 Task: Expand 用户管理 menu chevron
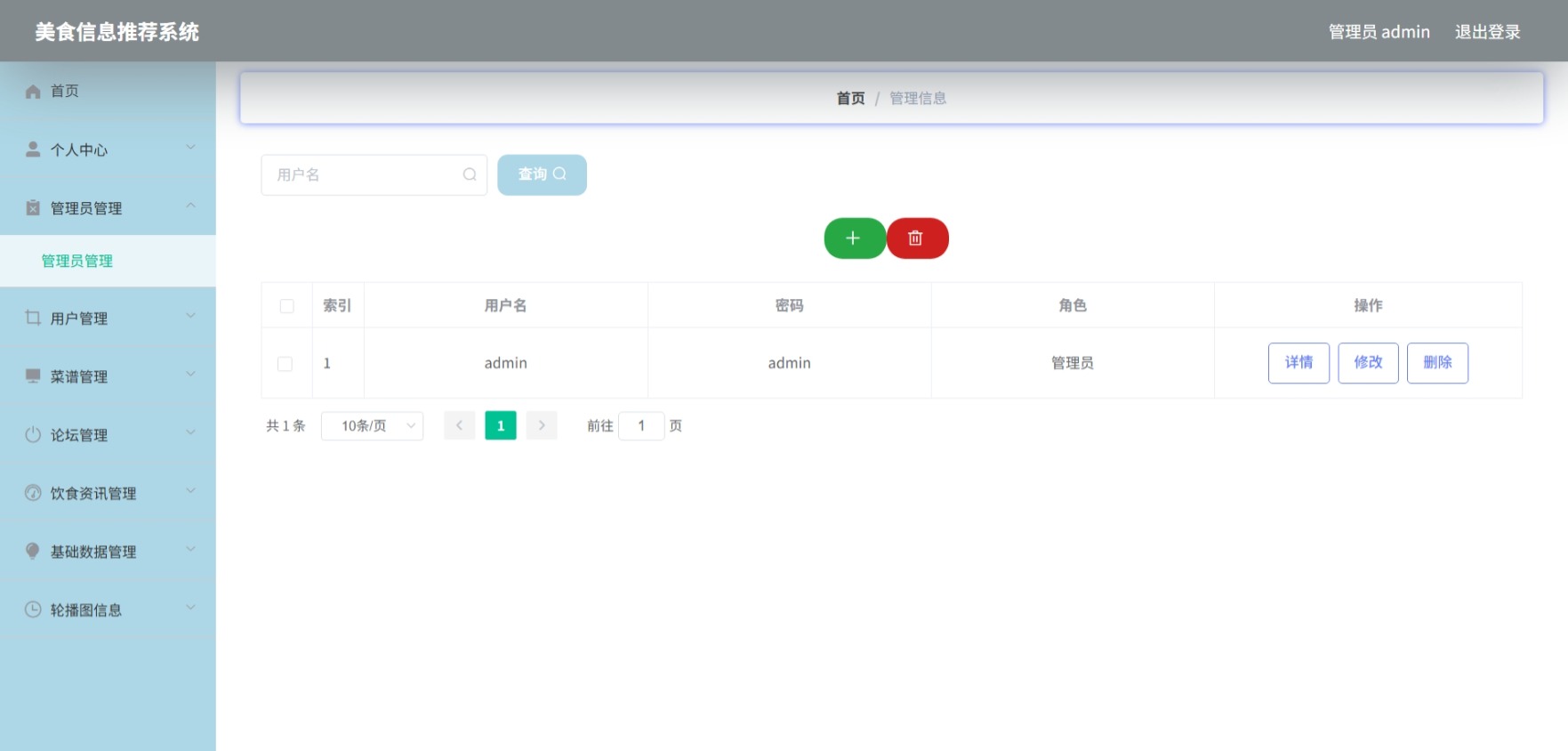tap(190, 316)
